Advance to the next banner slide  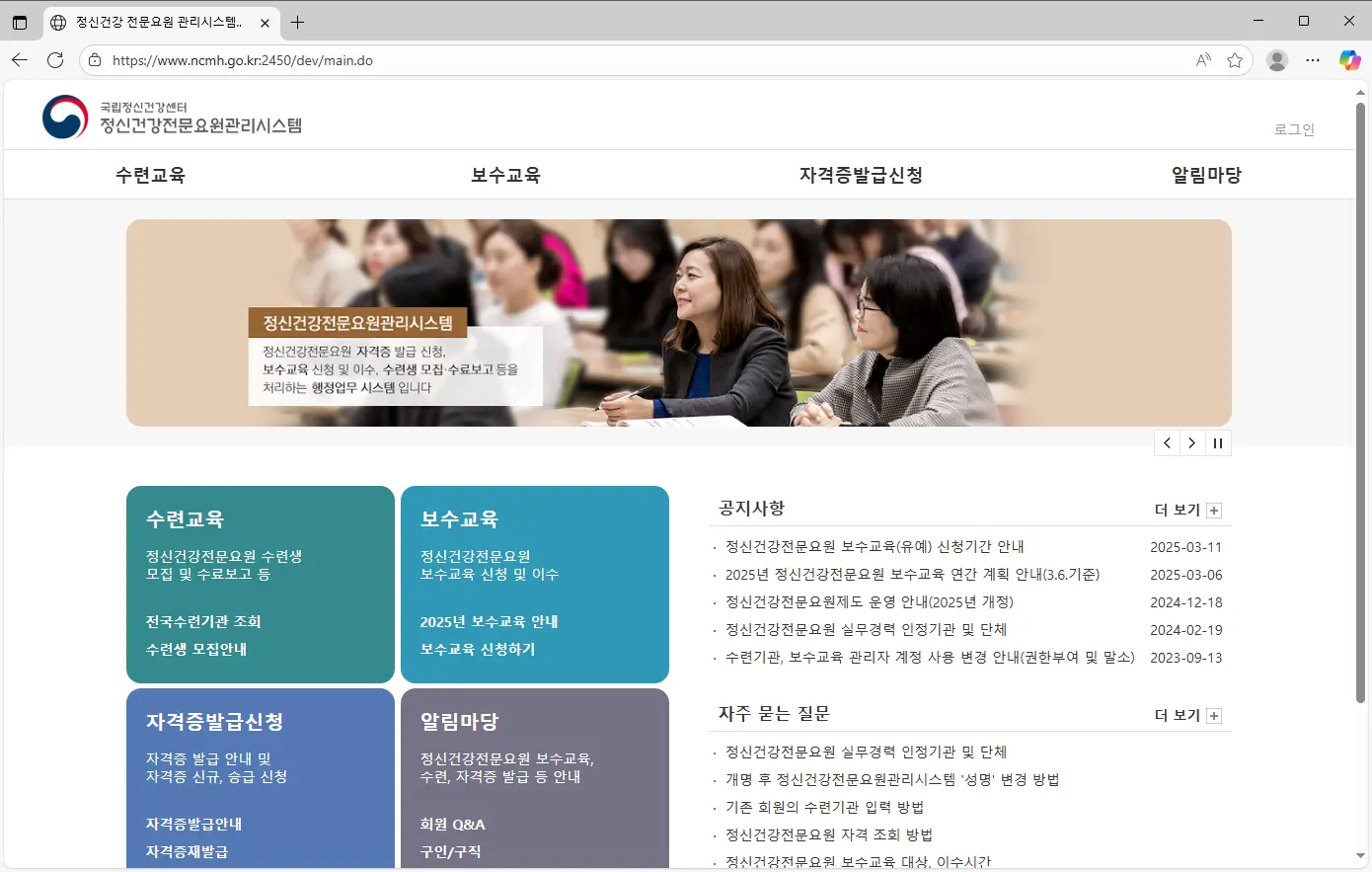pos(1192,443)
